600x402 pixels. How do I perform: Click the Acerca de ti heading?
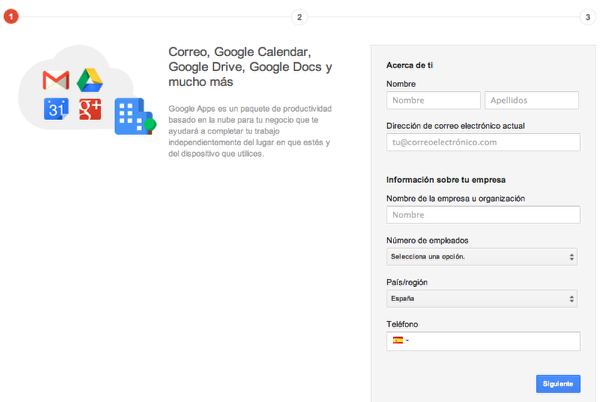click(x=410, y=65)
